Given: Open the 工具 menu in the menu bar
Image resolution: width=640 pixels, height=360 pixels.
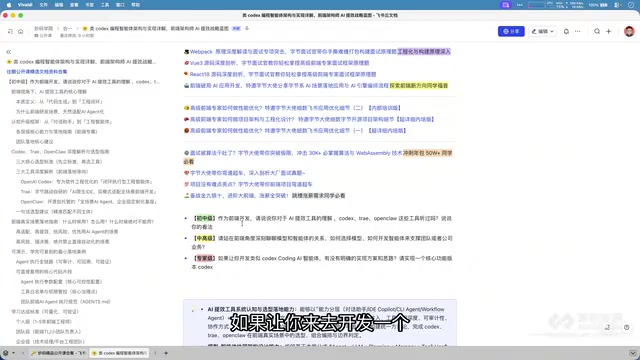Looking at the screenshot, I should (105, 5).
